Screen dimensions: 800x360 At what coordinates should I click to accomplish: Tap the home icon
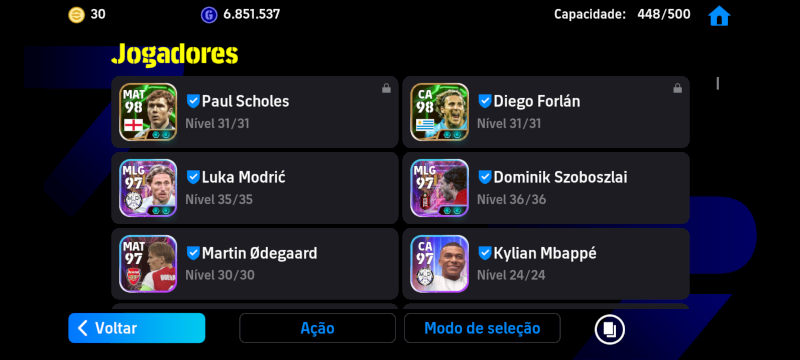(719, 16)
